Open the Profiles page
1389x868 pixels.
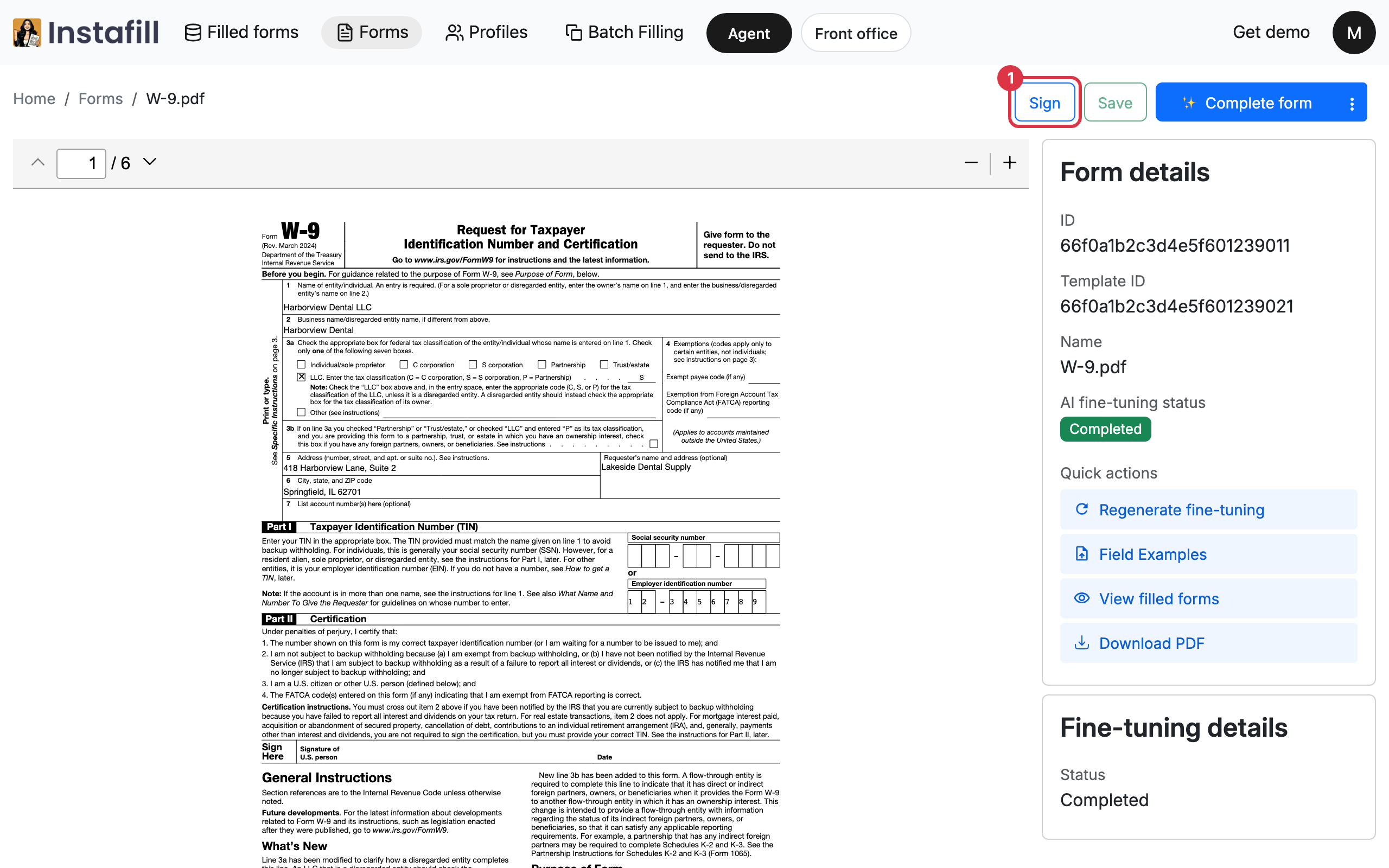click(x=486, y=32)
